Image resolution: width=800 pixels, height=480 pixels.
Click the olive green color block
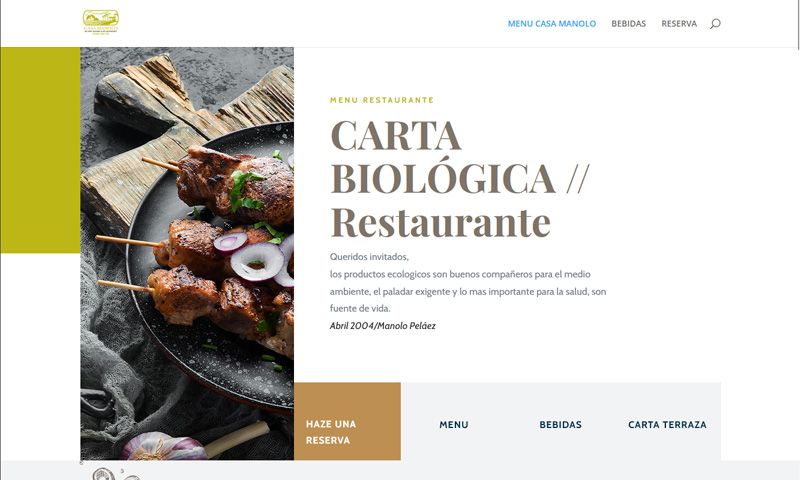(x=40, y=150)
